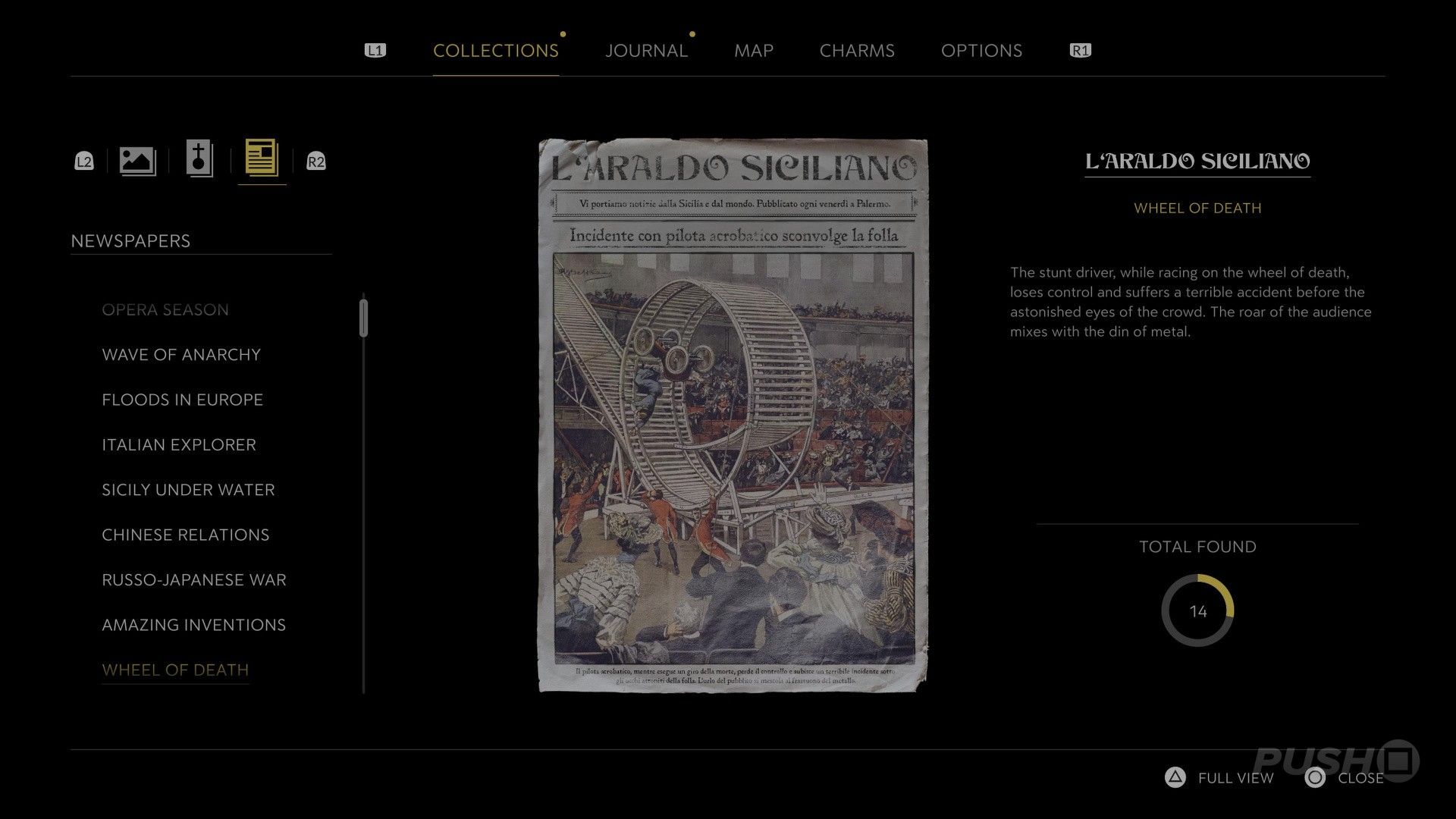This screenshot has height=819, width=1456.
Task: Click the L'Araldo Siciliano newspaper image
Action: tap(733, 415)
